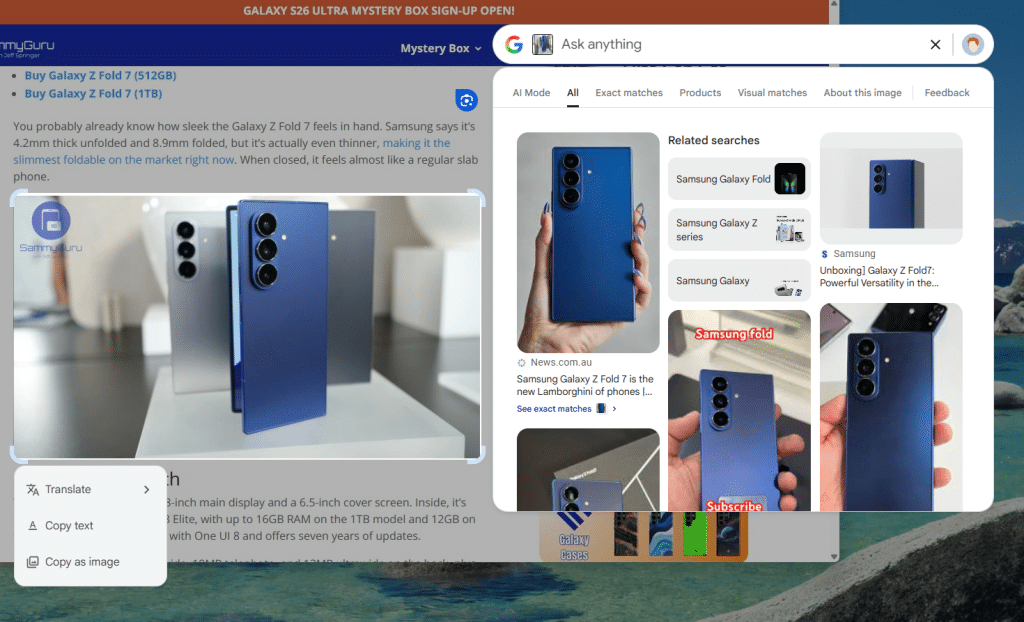1024x622 pixels.
Task: Select the Samsung Galaxy Z series related search
Action: 739,230
